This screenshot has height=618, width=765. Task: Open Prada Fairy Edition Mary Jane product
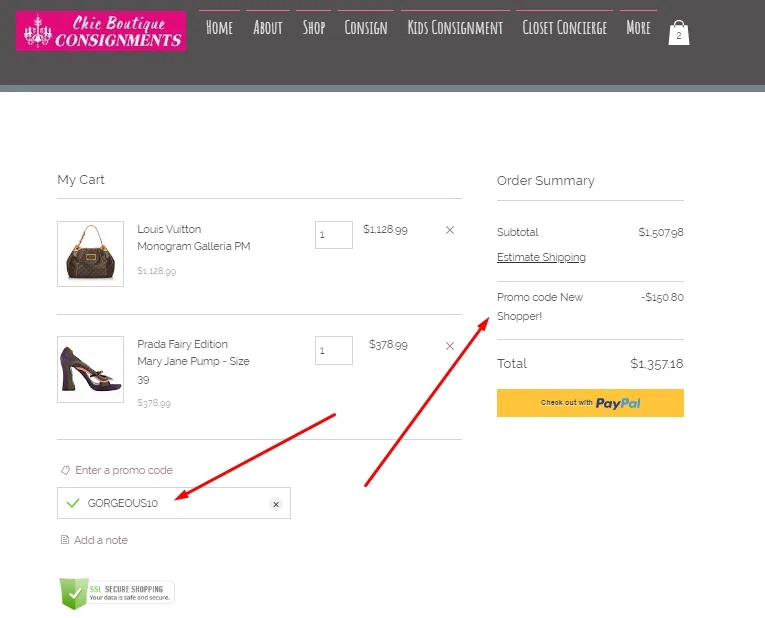click(x=193, y=361)
